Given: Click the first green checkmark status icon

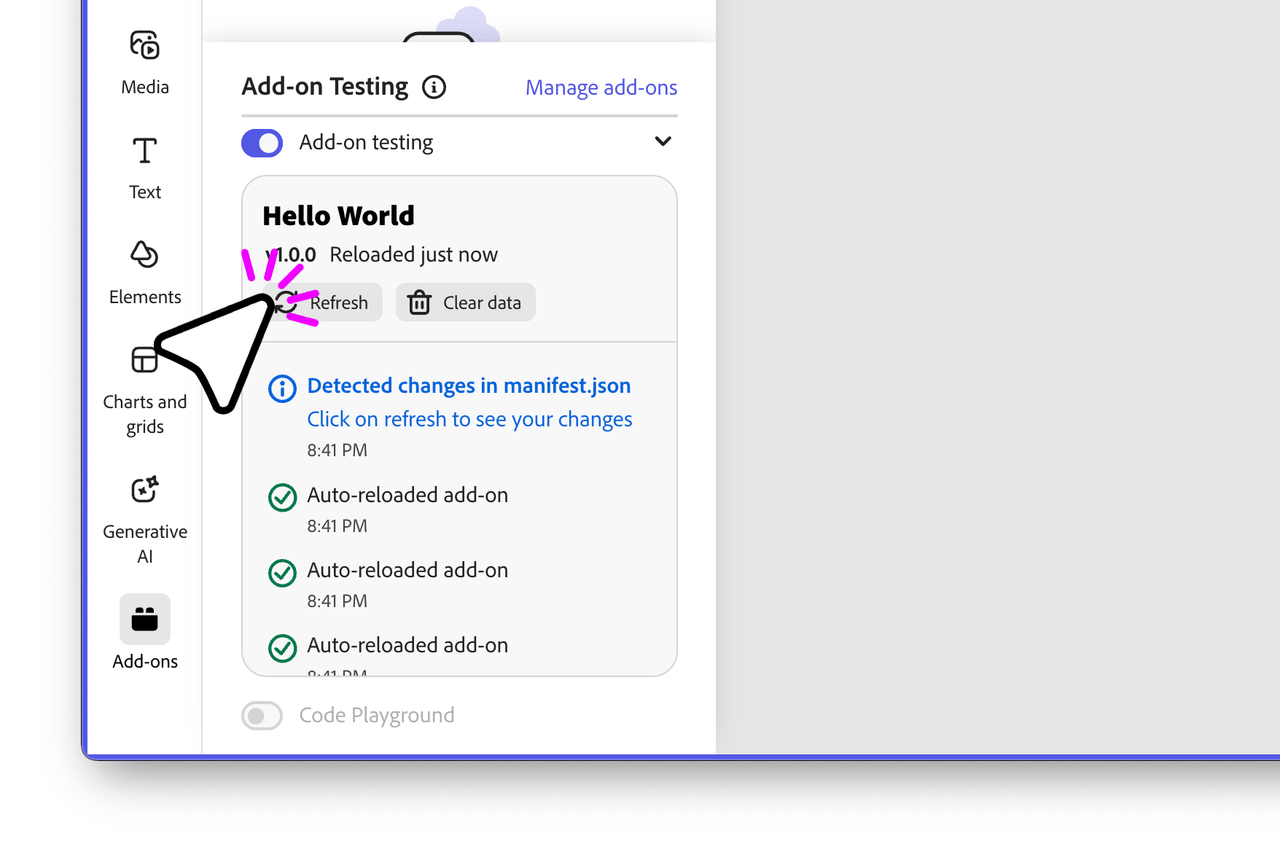Looking at the screenshot, I should [x=283, y=497].
